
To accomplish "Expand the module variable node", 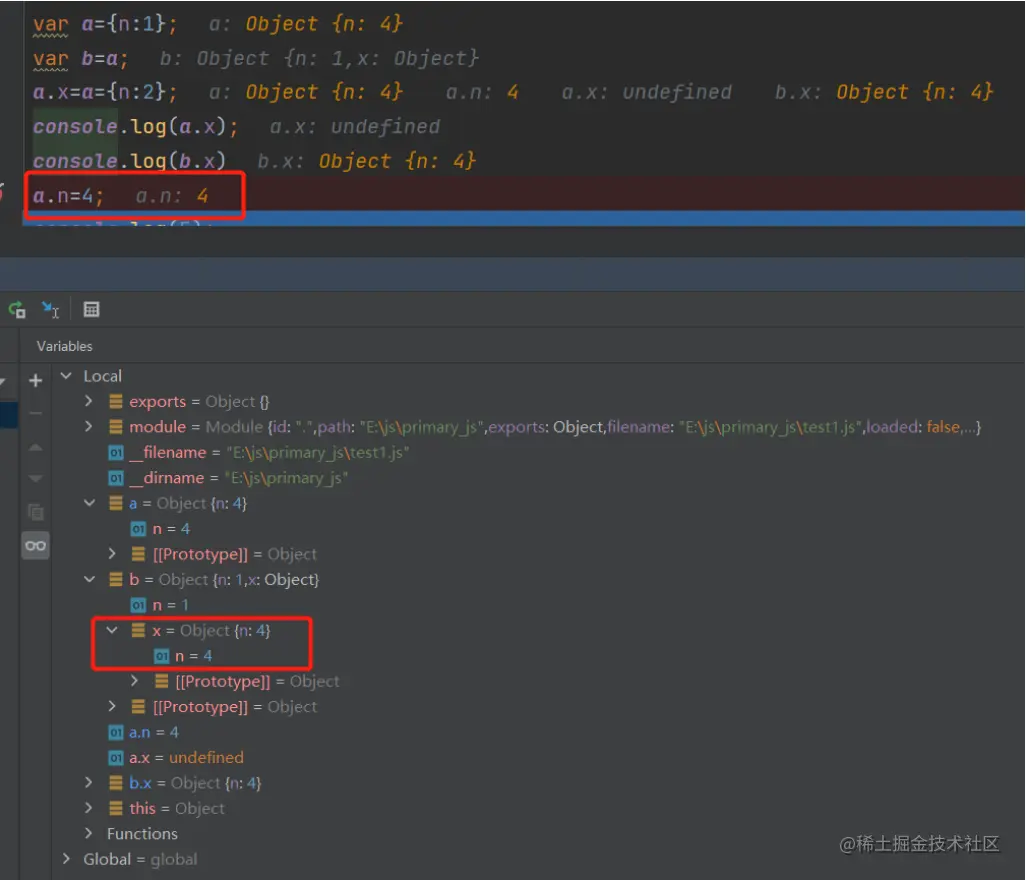I will pos(89,427).
